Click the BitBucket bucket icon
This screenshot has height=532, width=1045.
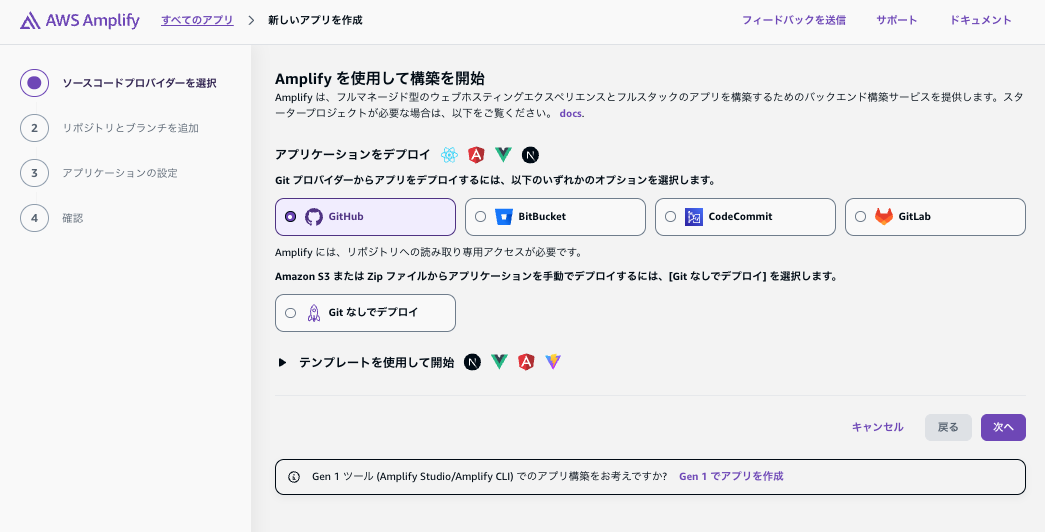coord(504,217)
